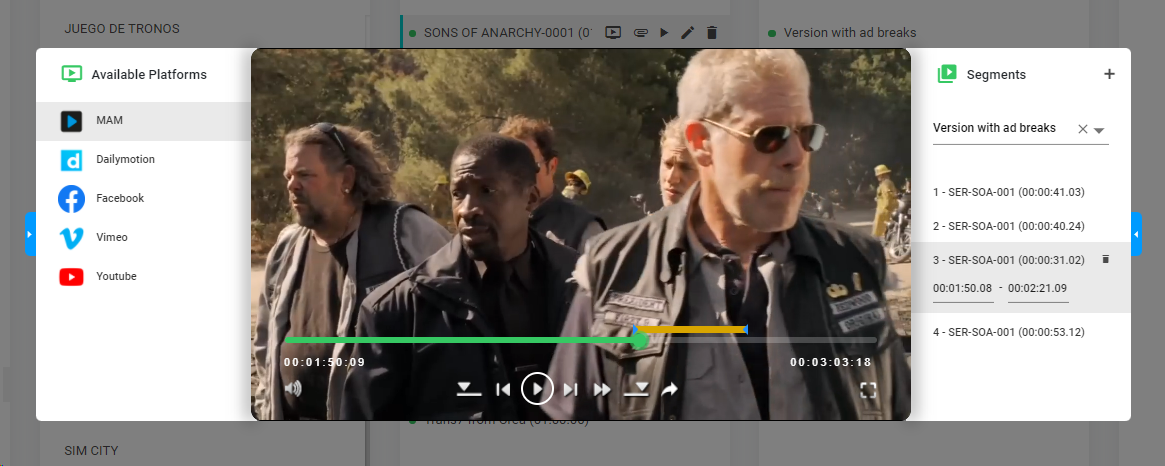Select segment 1 - SER-SOA-001
1165x466 pixels.
pyautogui.click(x=1008, y=192)
